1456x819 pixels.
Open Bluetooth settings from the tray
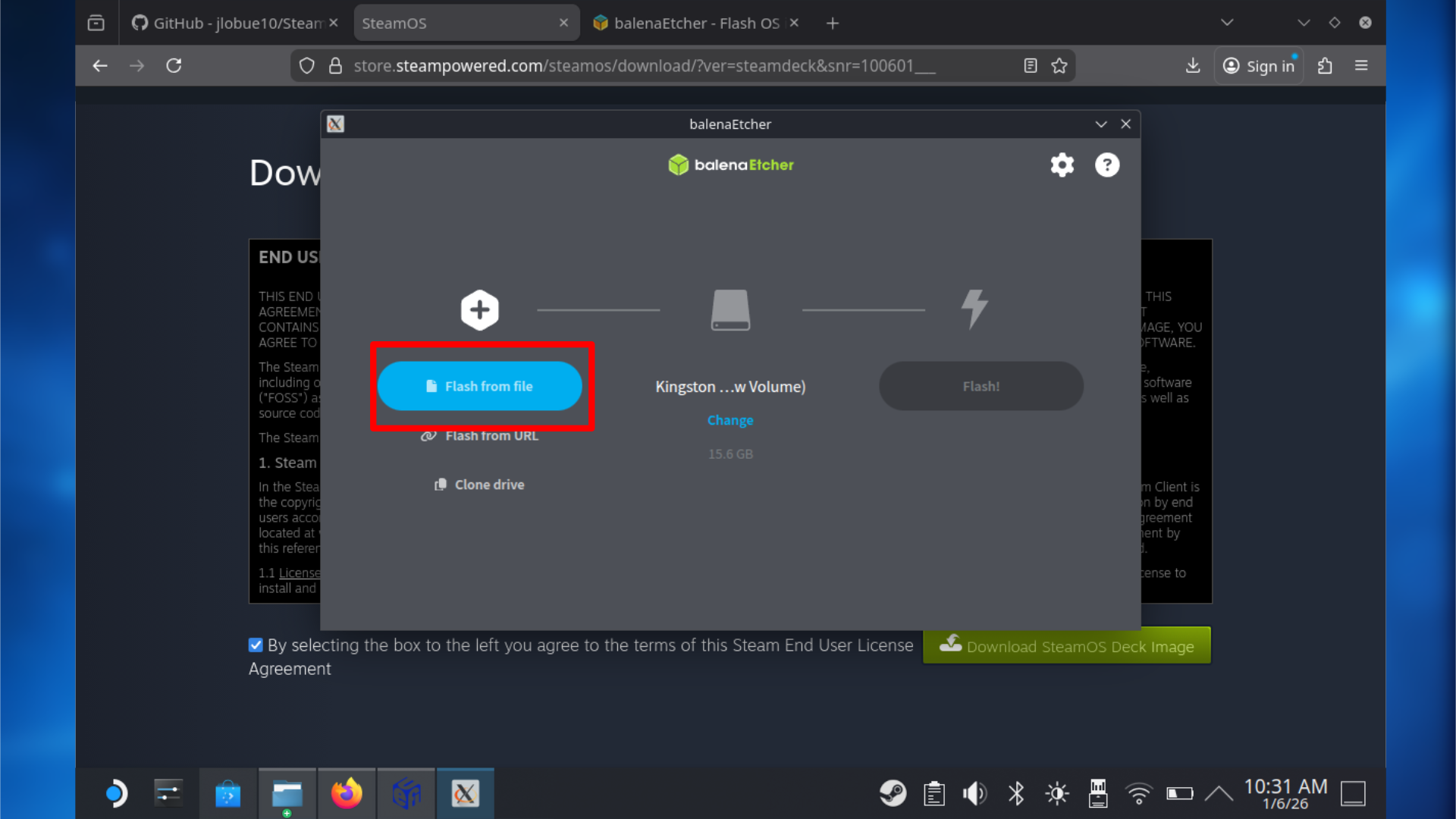tap(1015, 793)
